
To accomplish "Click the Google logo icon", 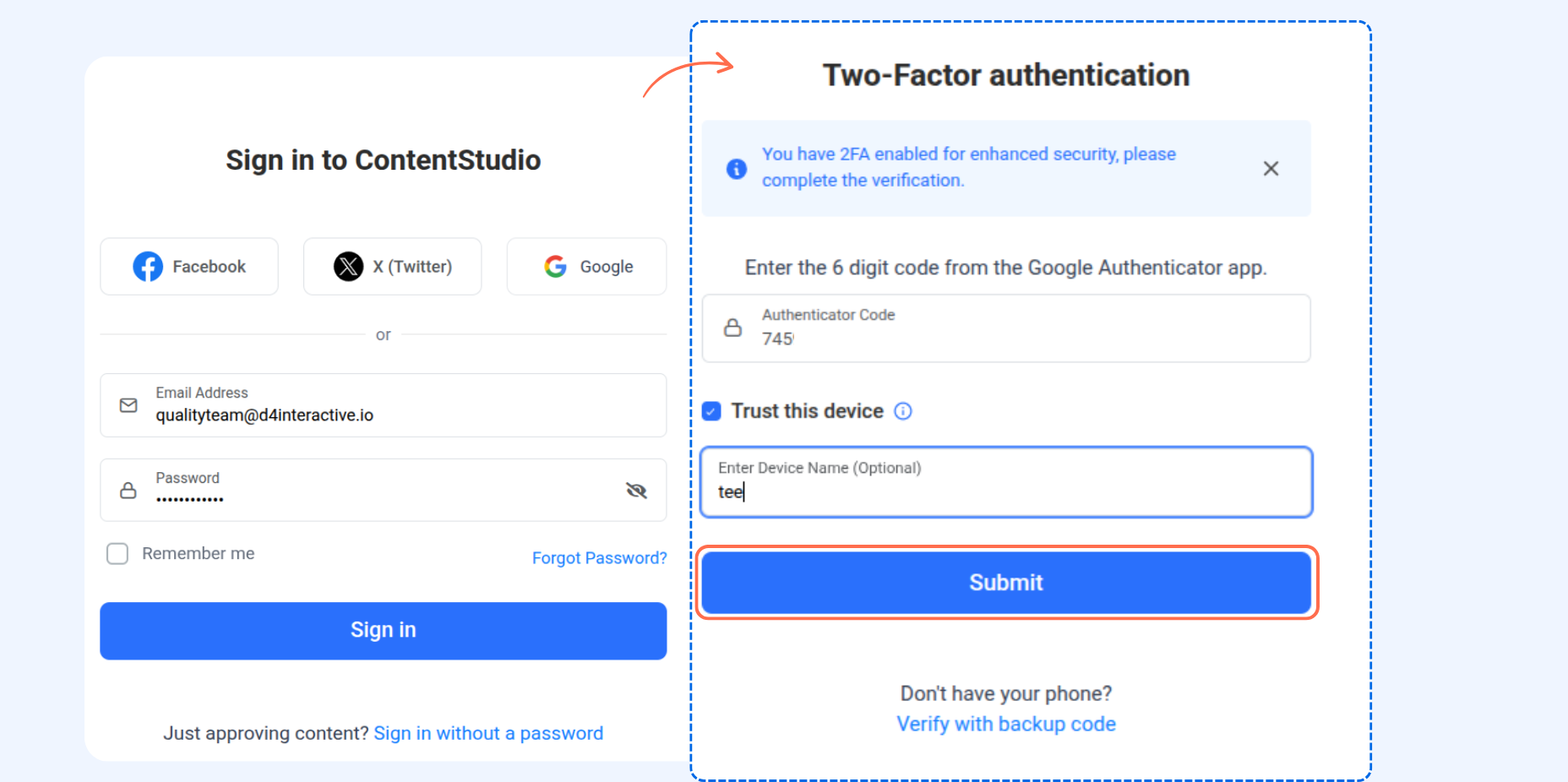I will pos(555,267).
